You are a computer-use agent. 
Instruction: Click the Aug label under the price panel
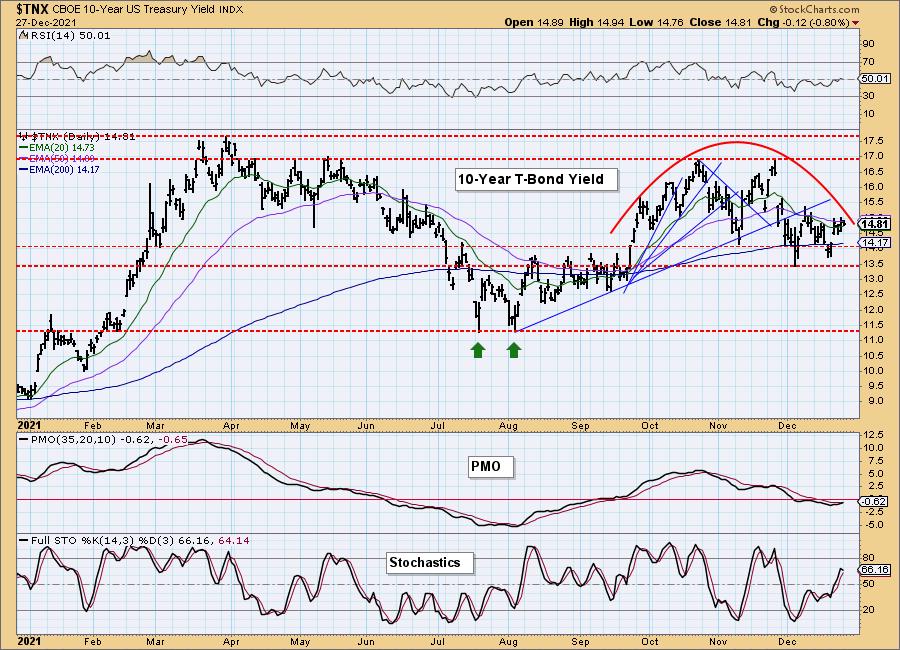(x=509, y=426)
